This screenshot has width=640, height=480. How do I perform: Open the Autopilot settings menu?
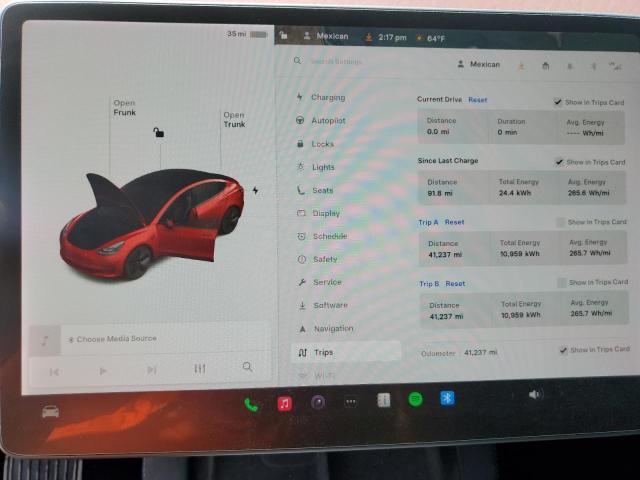point(321,121)
